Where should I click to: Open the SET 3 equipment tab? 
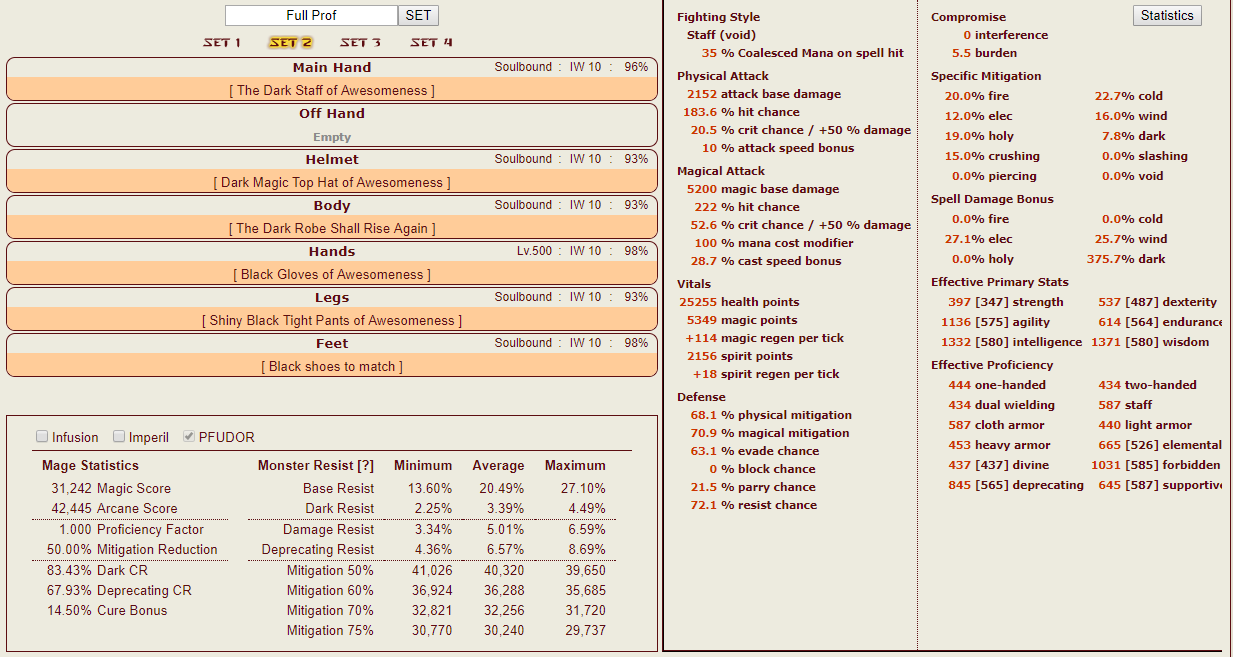point(360,43)
